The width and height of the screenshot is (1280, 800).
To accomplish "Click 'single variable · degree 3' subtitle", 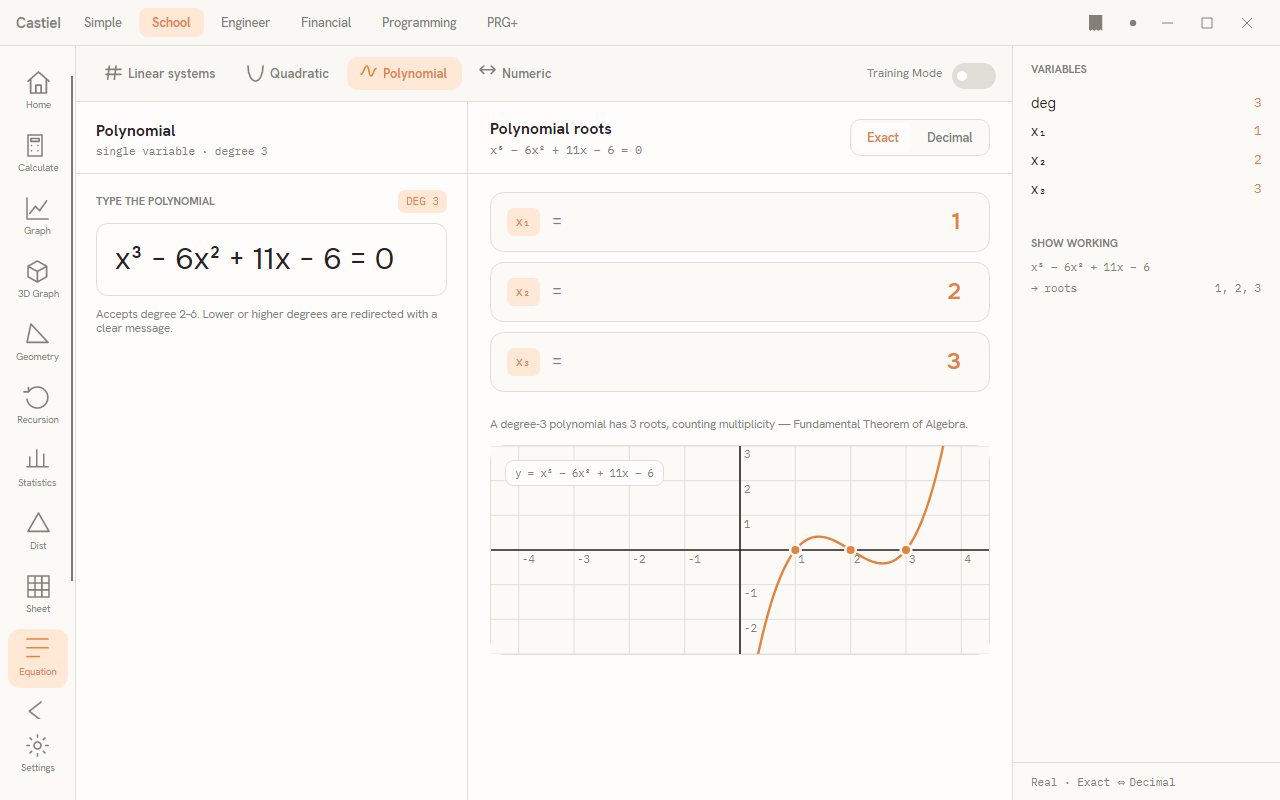I will click(x=182, y=152).
